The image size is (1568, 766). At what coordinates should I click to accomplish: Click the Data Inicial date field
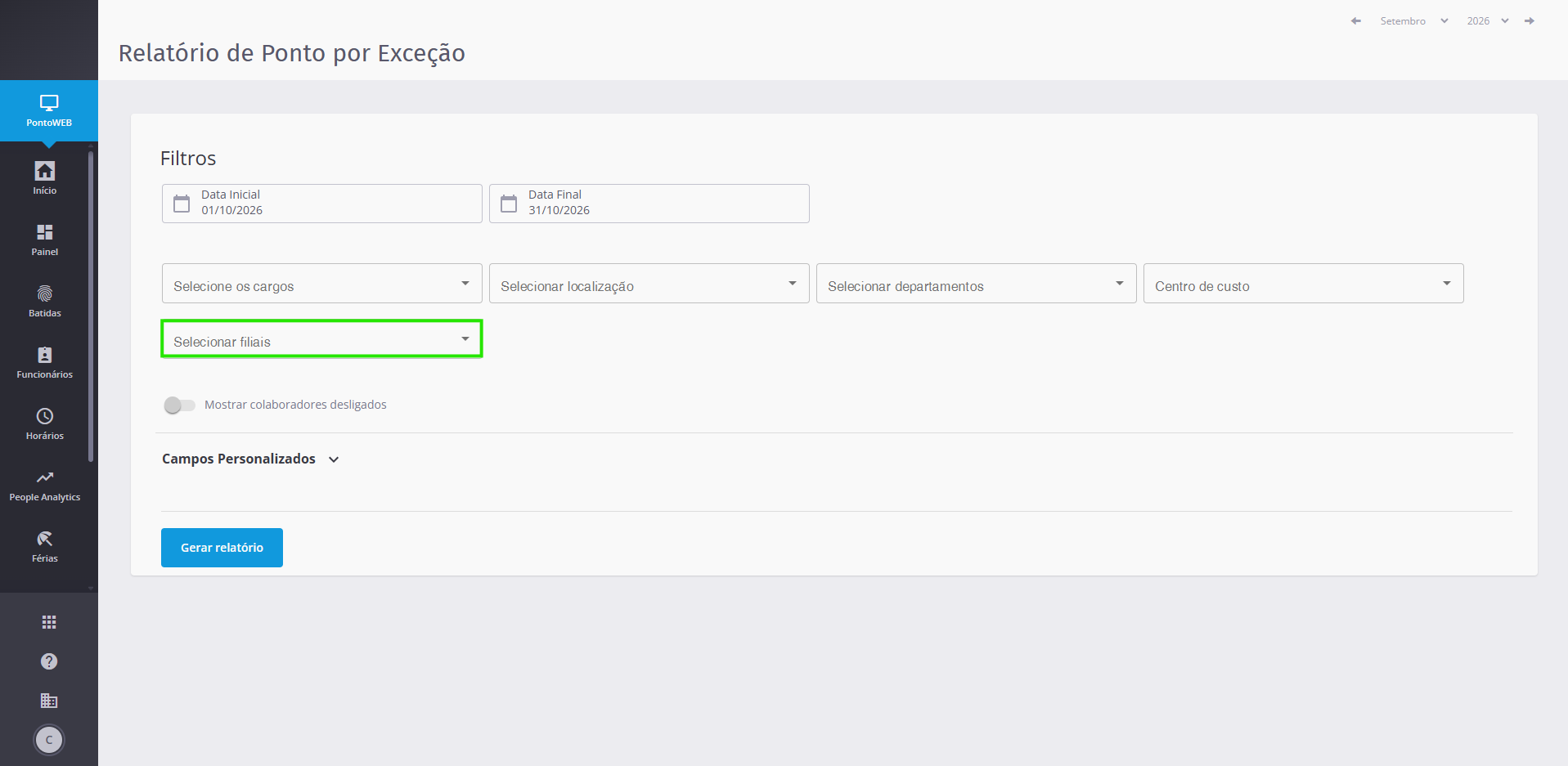pos(322,204)
